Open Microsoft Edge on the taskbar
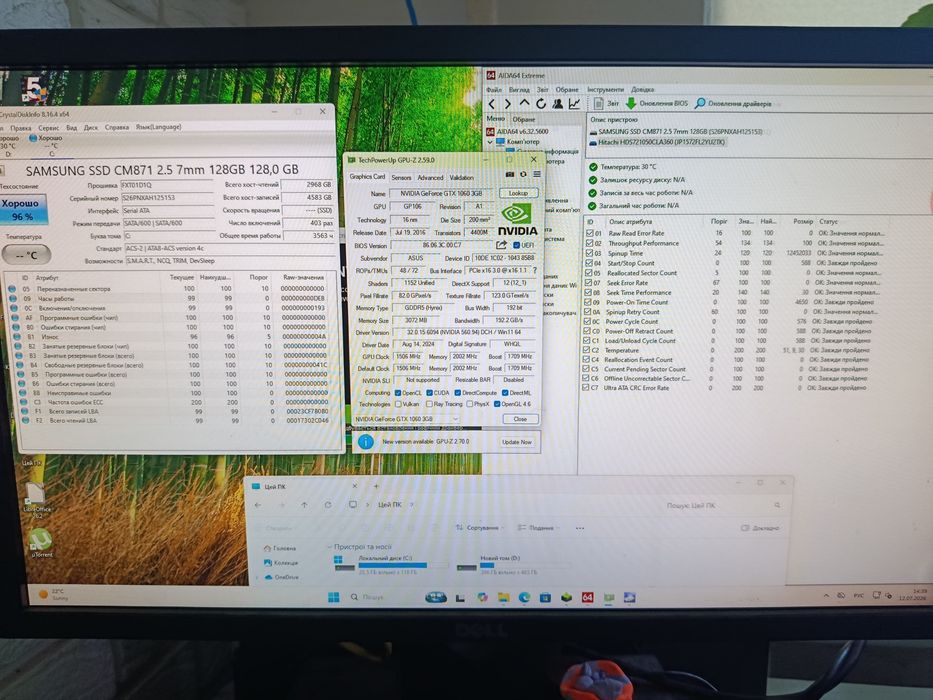Viewport: 933px width, 700px height. click(x=524, y=597)
